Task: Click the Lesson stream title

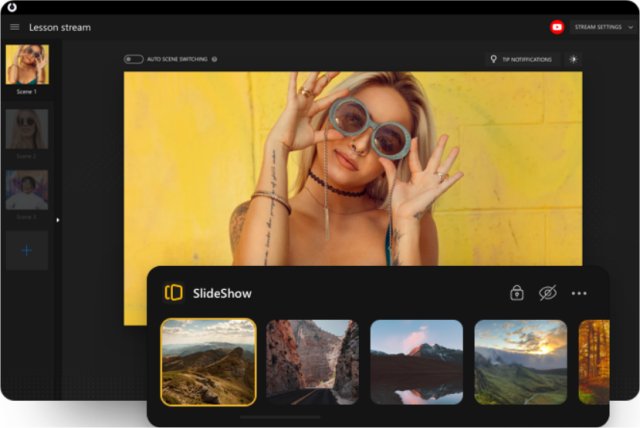Action: [60, 27]
